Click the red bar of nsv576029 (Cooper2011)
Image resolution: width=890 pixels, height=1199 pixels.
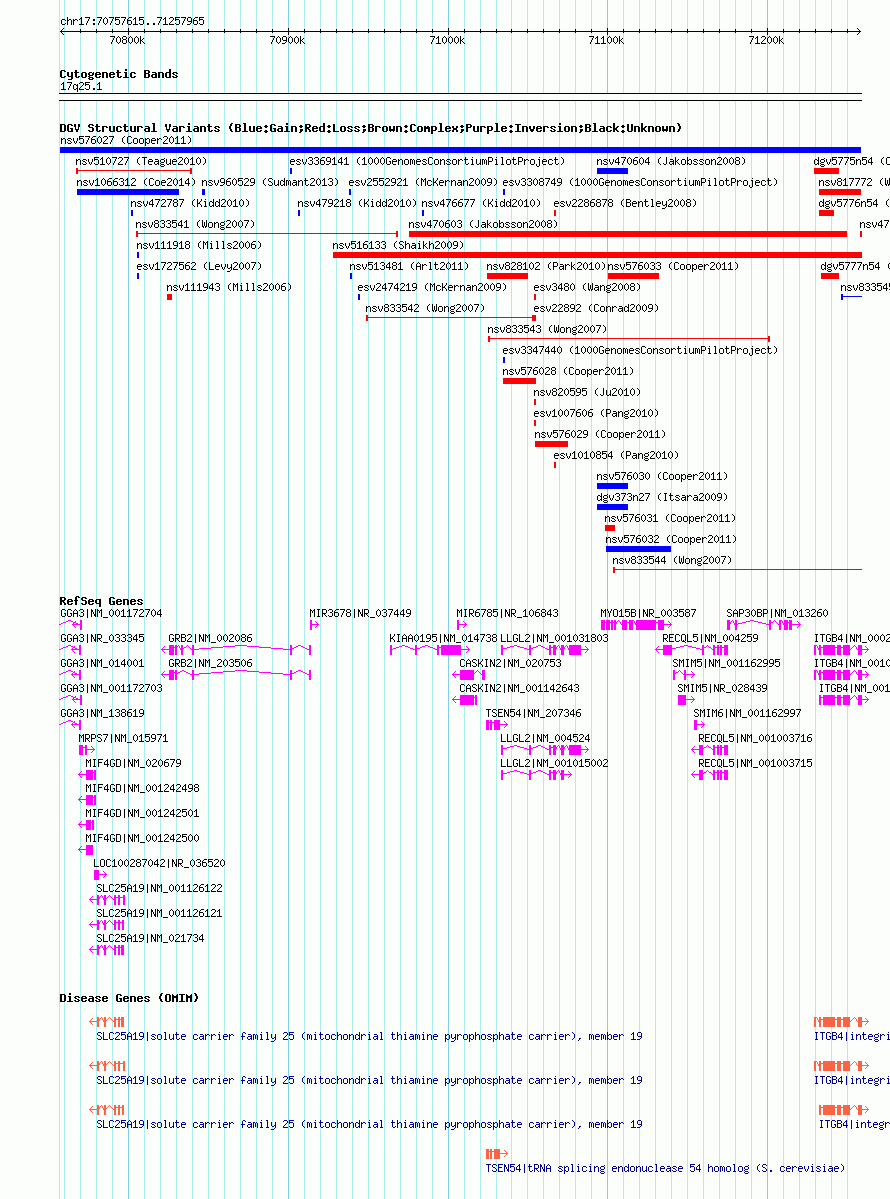tap(551, 444)
